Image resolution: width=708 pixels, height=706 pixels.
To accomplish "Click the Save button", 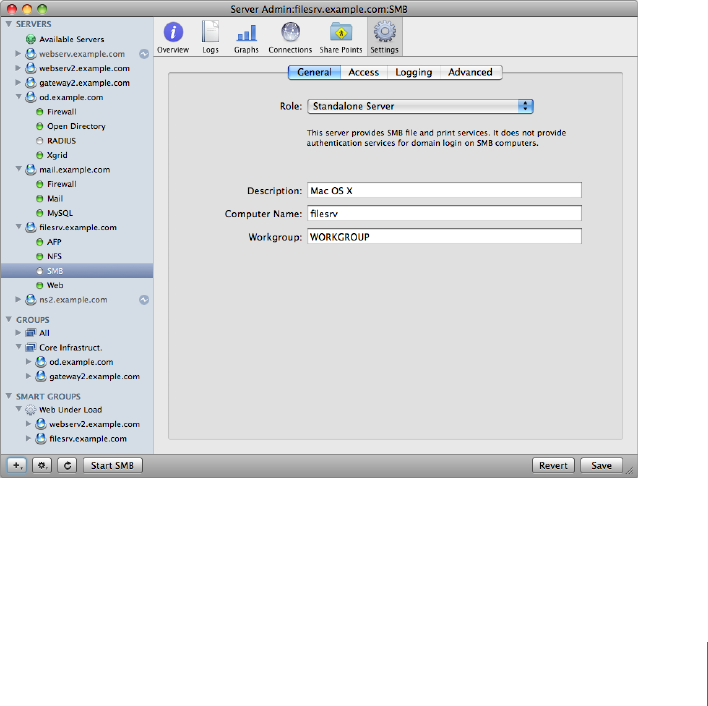I will point(601,465).
